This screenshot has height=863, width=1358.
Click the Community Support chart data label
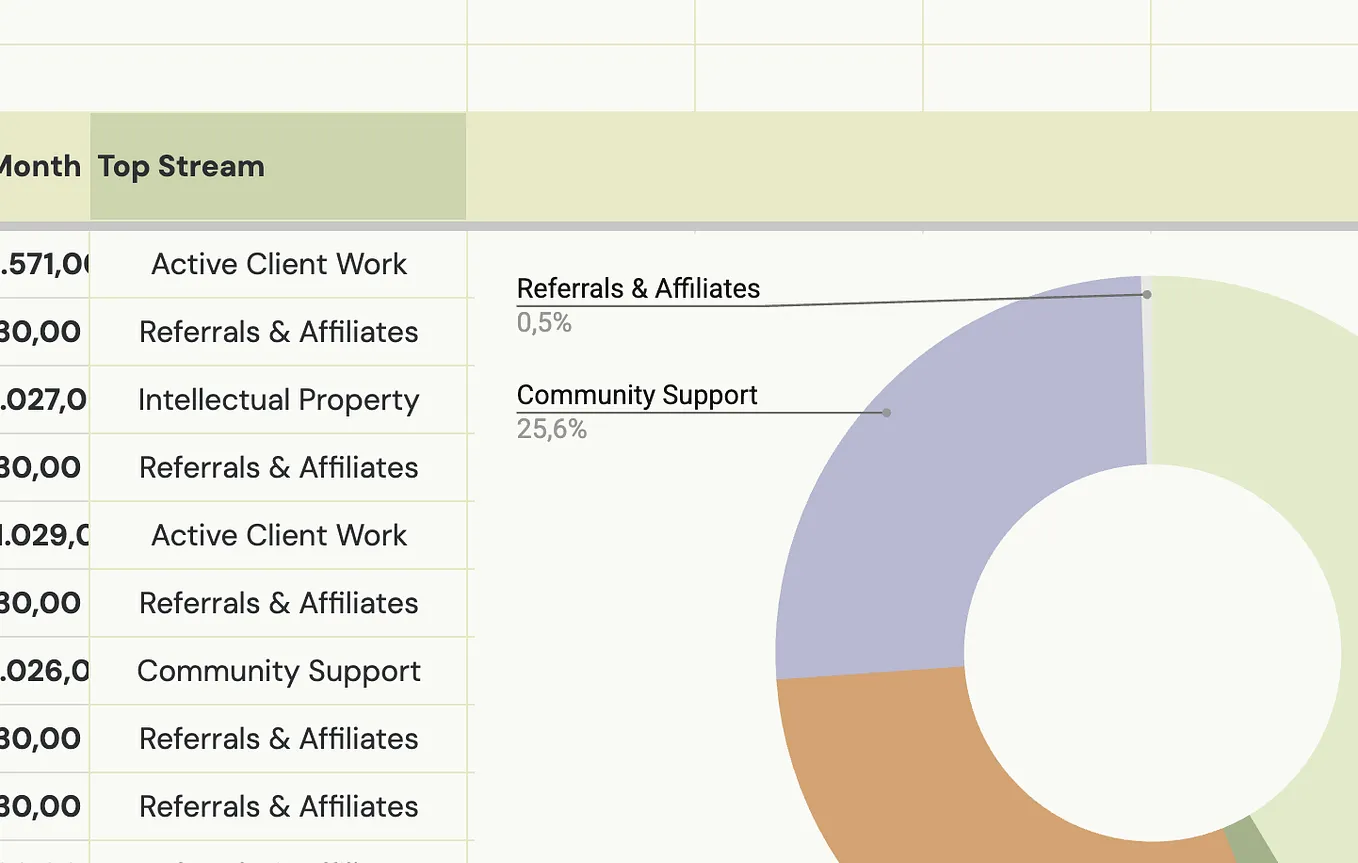tap(637, 395)
